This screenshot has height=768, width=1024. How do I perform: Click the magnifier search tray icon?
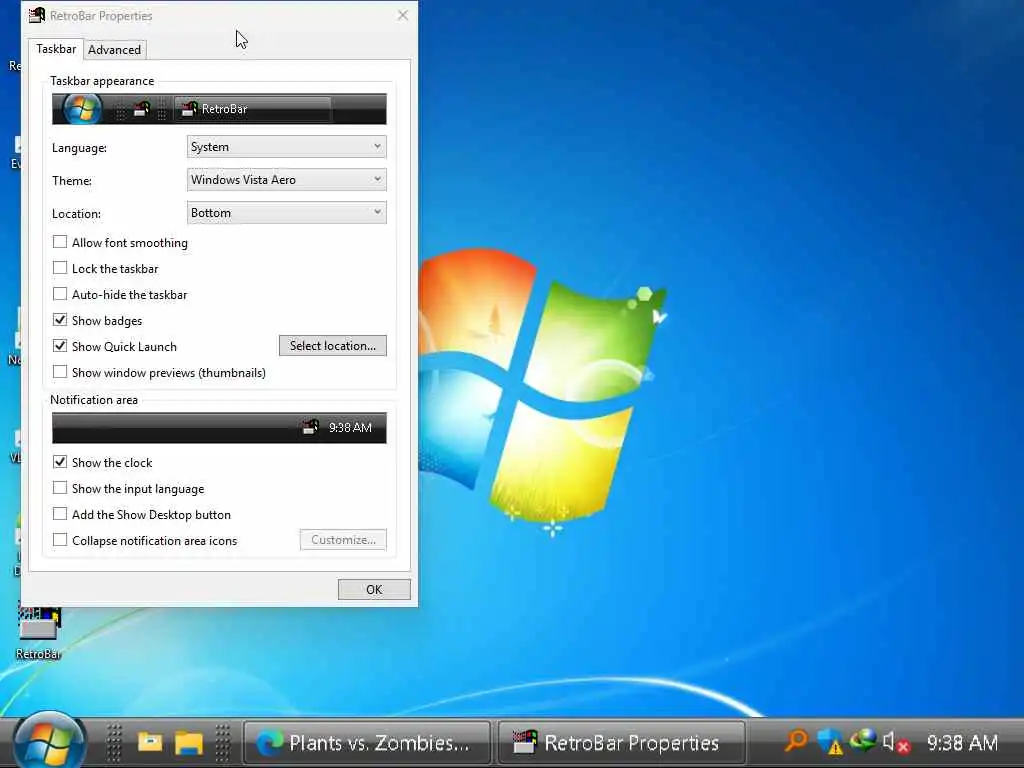[796, 741]
